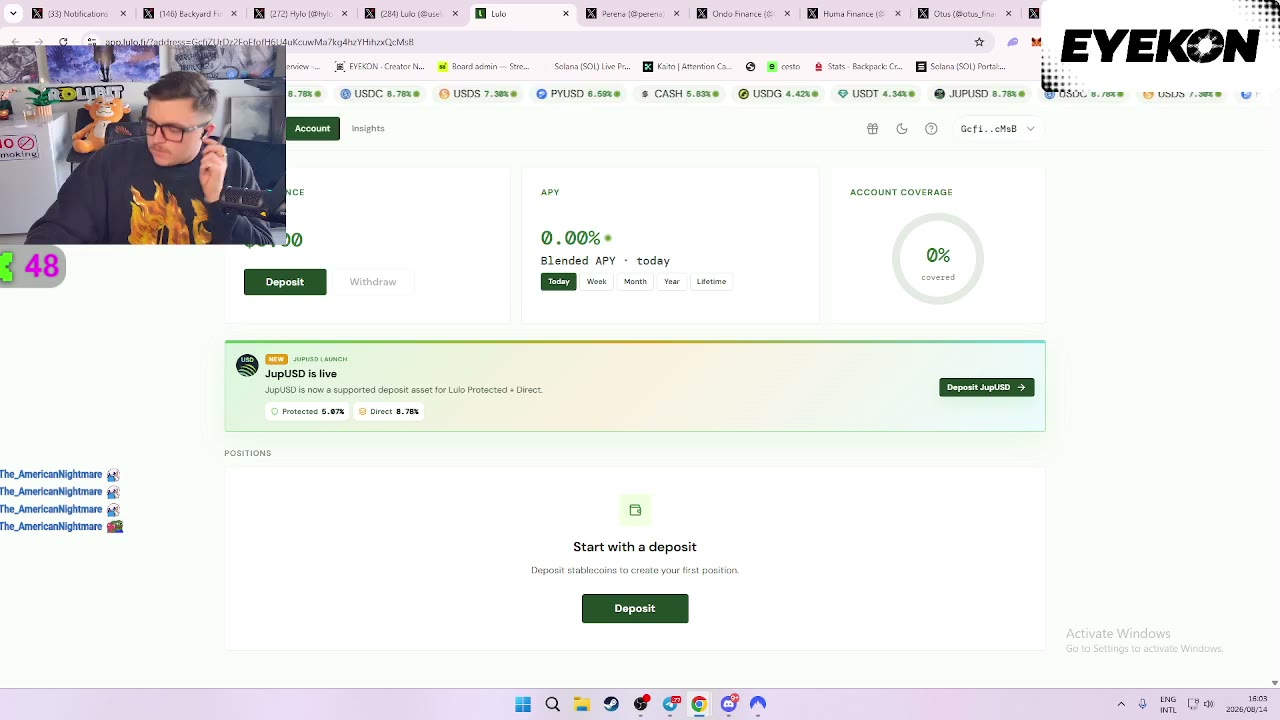Open the Solana (SOL) Portal bookmark
Image resolution: width=1280 pixels, height=720 pixels.
click(960, 67)
